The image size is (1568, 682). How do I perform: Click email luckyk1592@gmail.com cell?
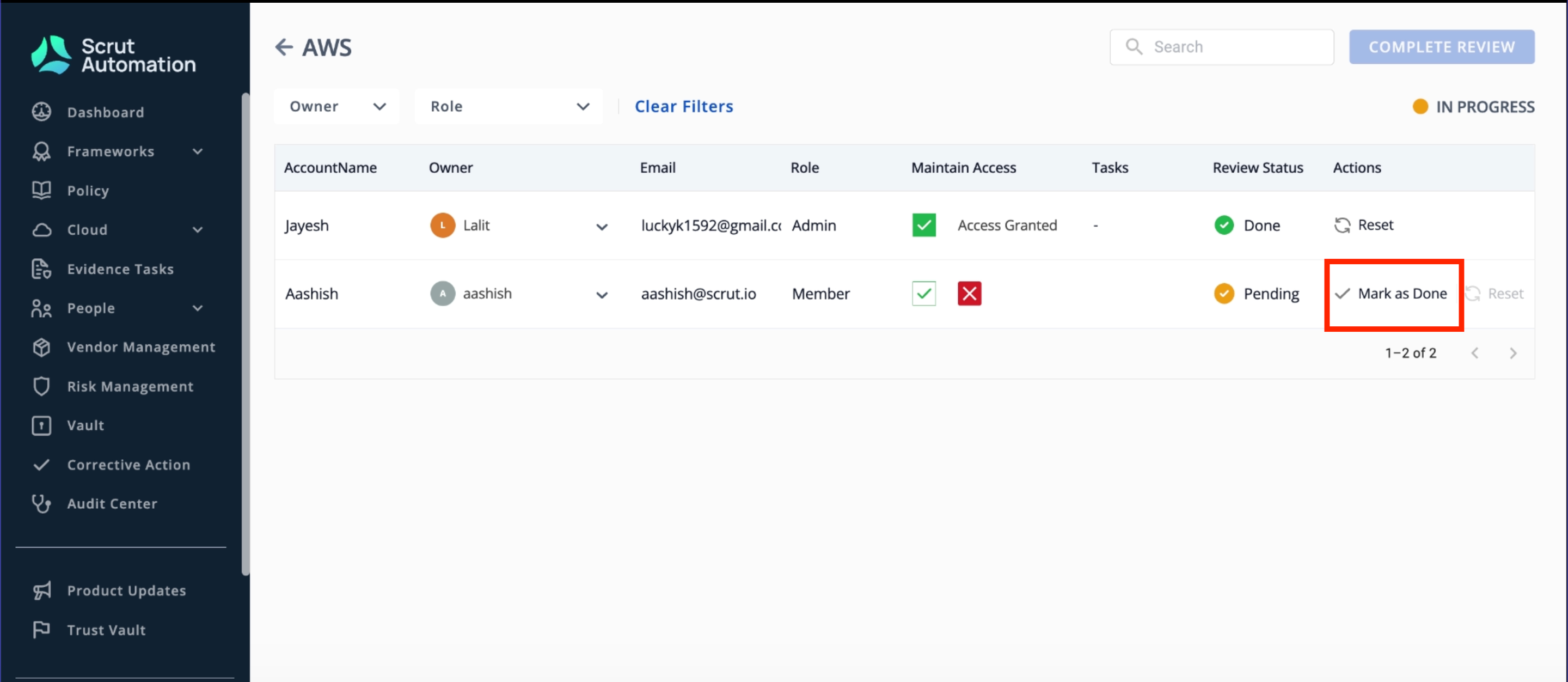pos(710,226)
